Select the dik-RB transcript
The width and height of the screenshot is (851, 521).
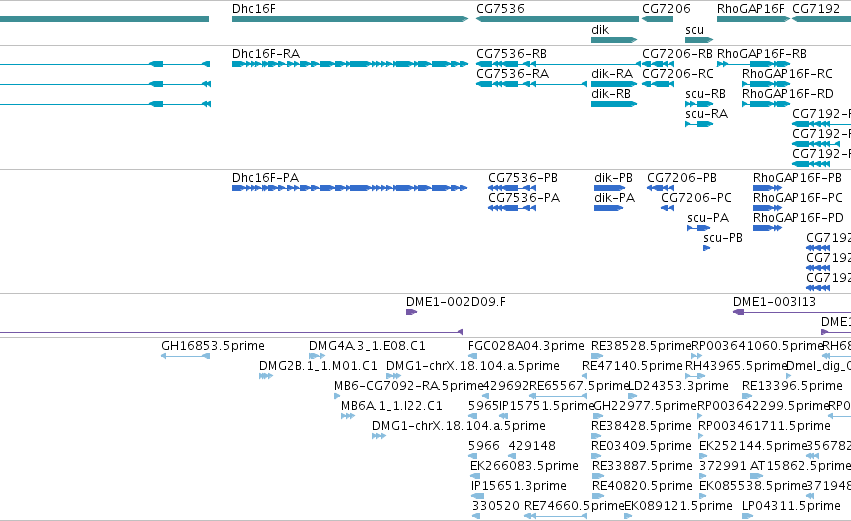tap(614, 104)
